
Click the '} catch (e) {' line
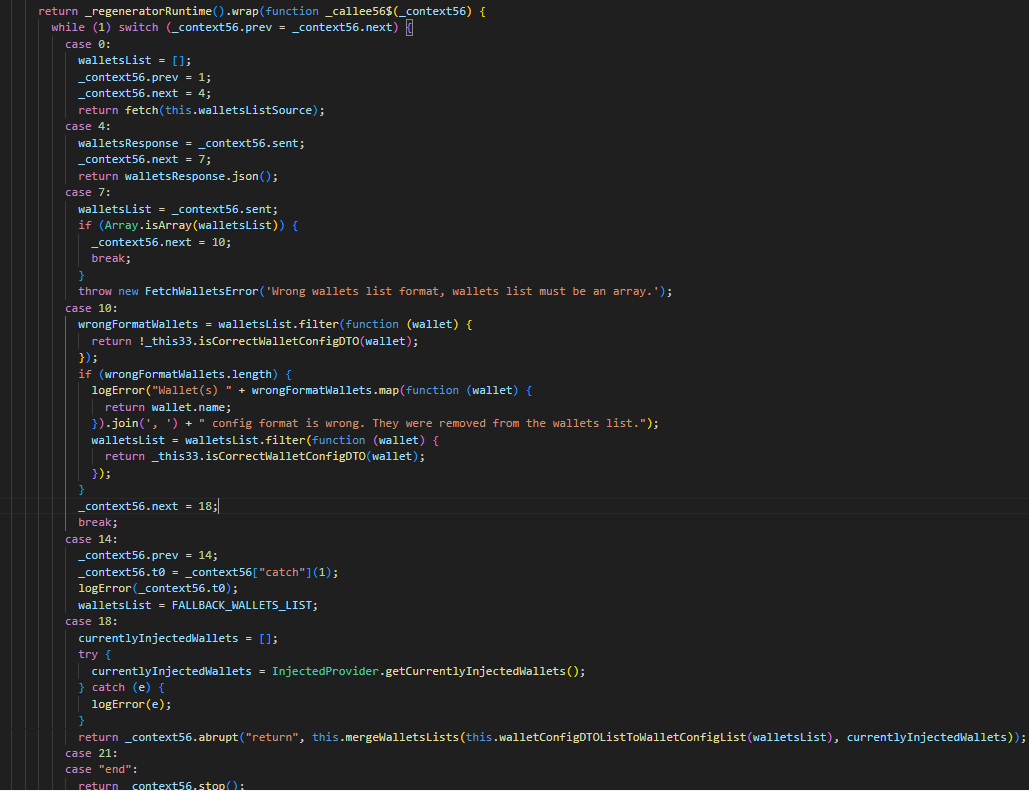point(121,687)
